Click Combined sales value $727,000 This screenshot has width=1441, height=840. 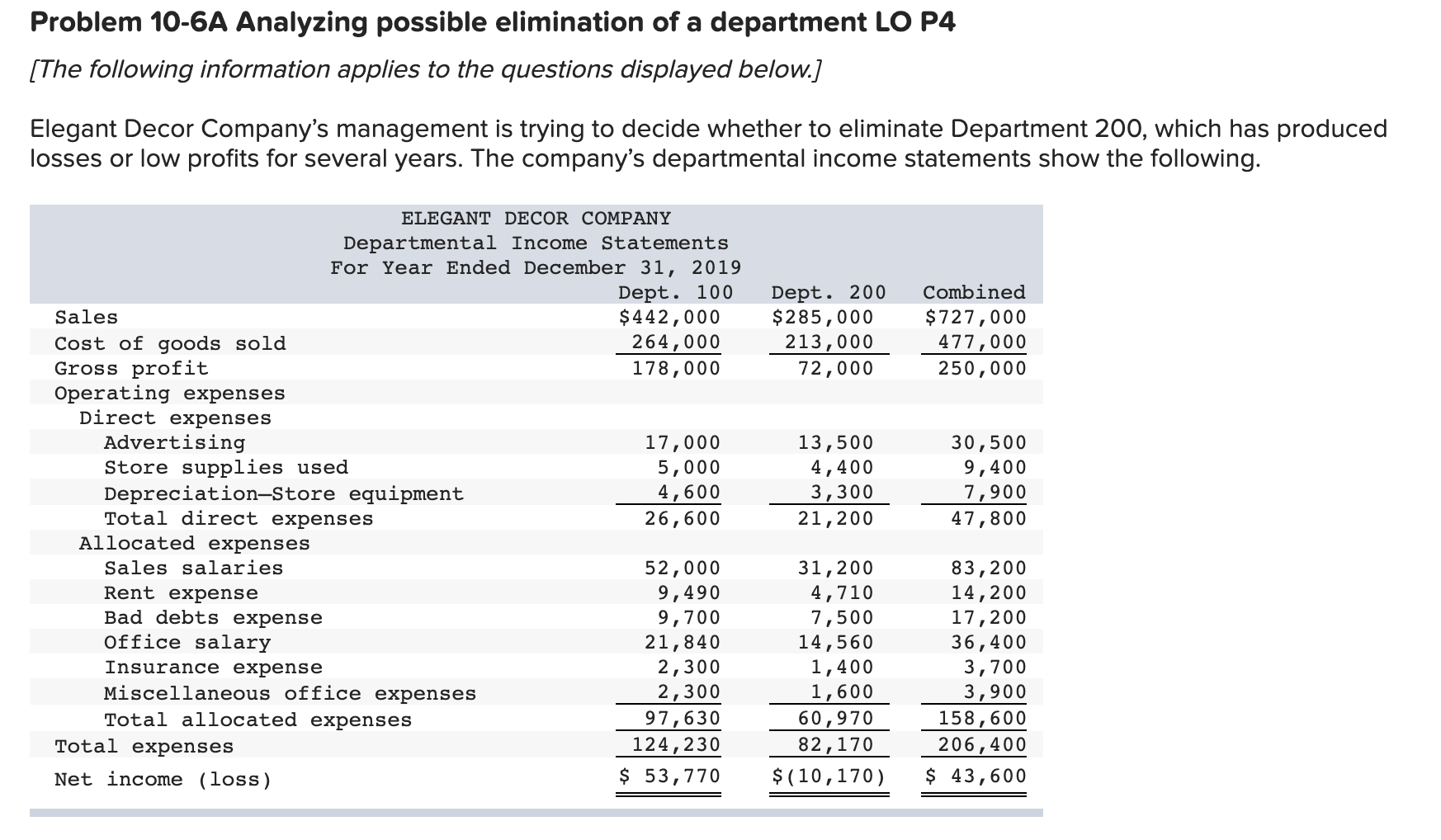[x=976, y=318]
